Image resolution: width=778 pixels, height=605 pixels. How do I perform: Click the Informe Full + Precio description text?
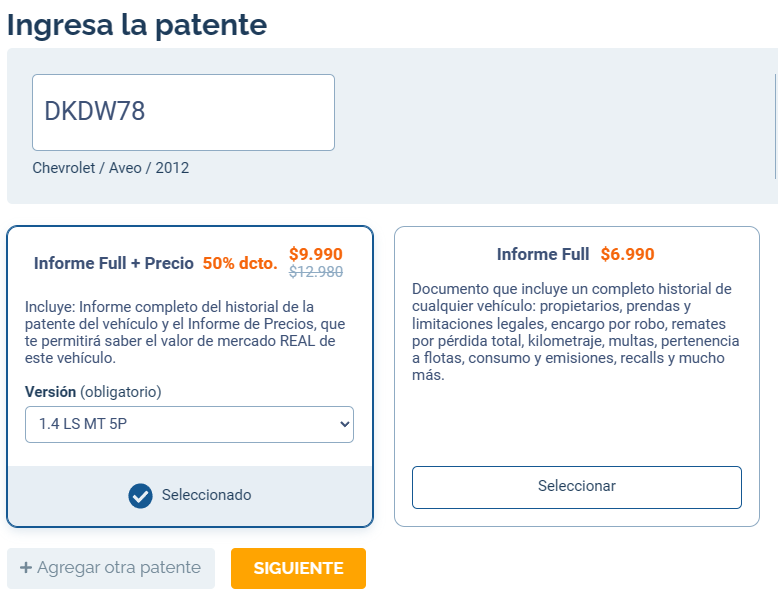click(x=185, y=332)
